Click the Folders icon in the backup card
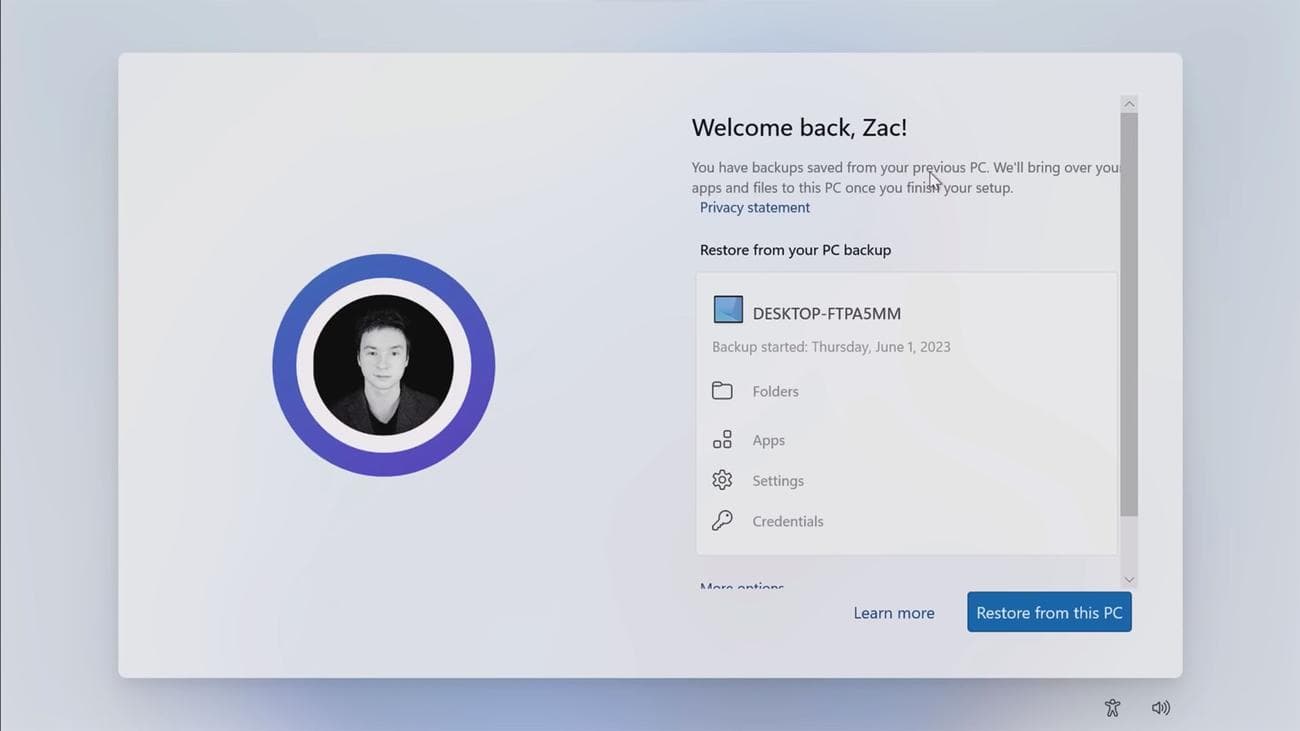 [722, 390]
